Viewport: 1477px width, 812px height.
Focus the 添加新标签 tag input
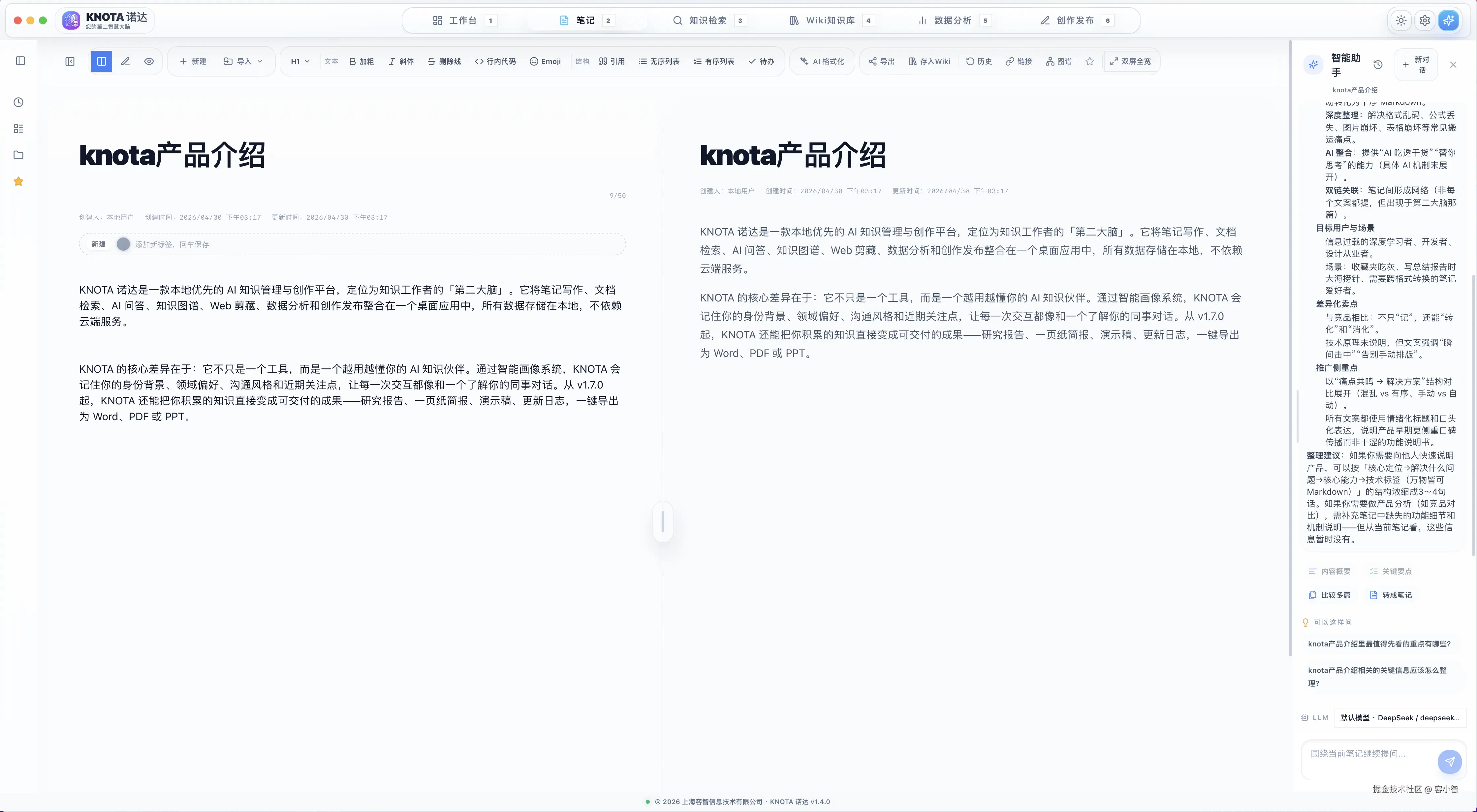click(378, 244)
